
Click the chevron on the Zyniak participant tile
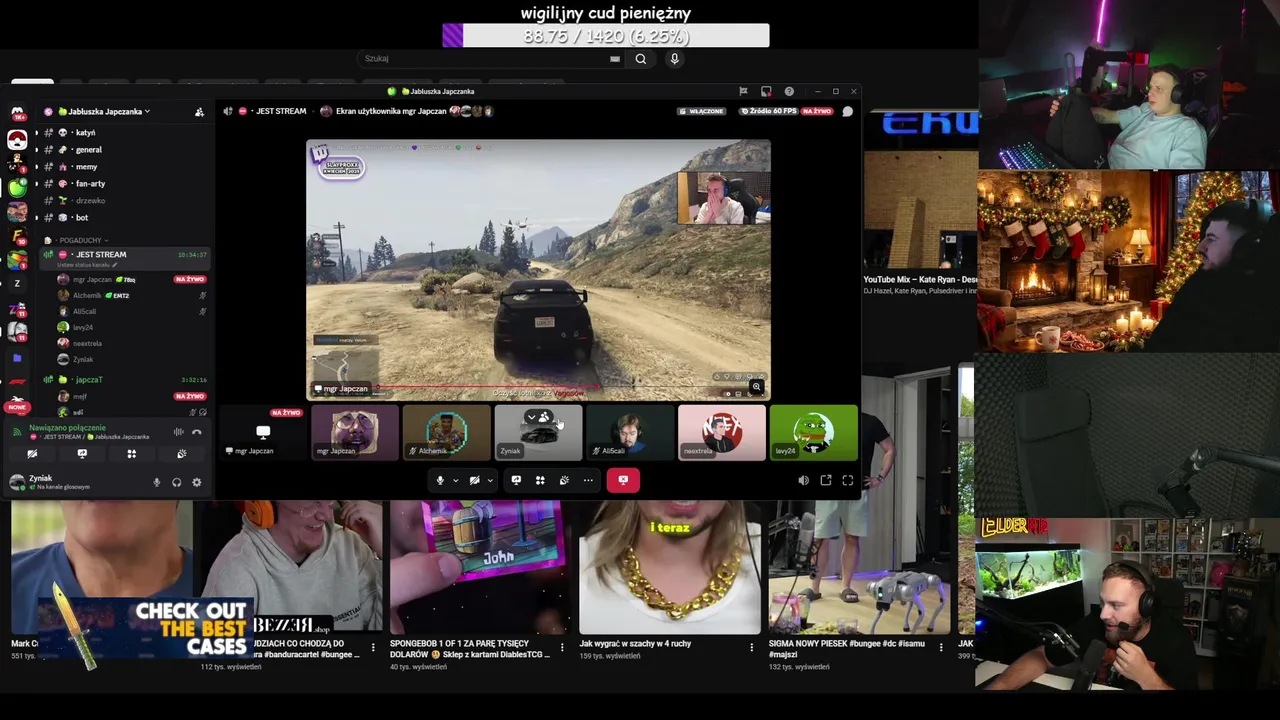pos(532,417)
